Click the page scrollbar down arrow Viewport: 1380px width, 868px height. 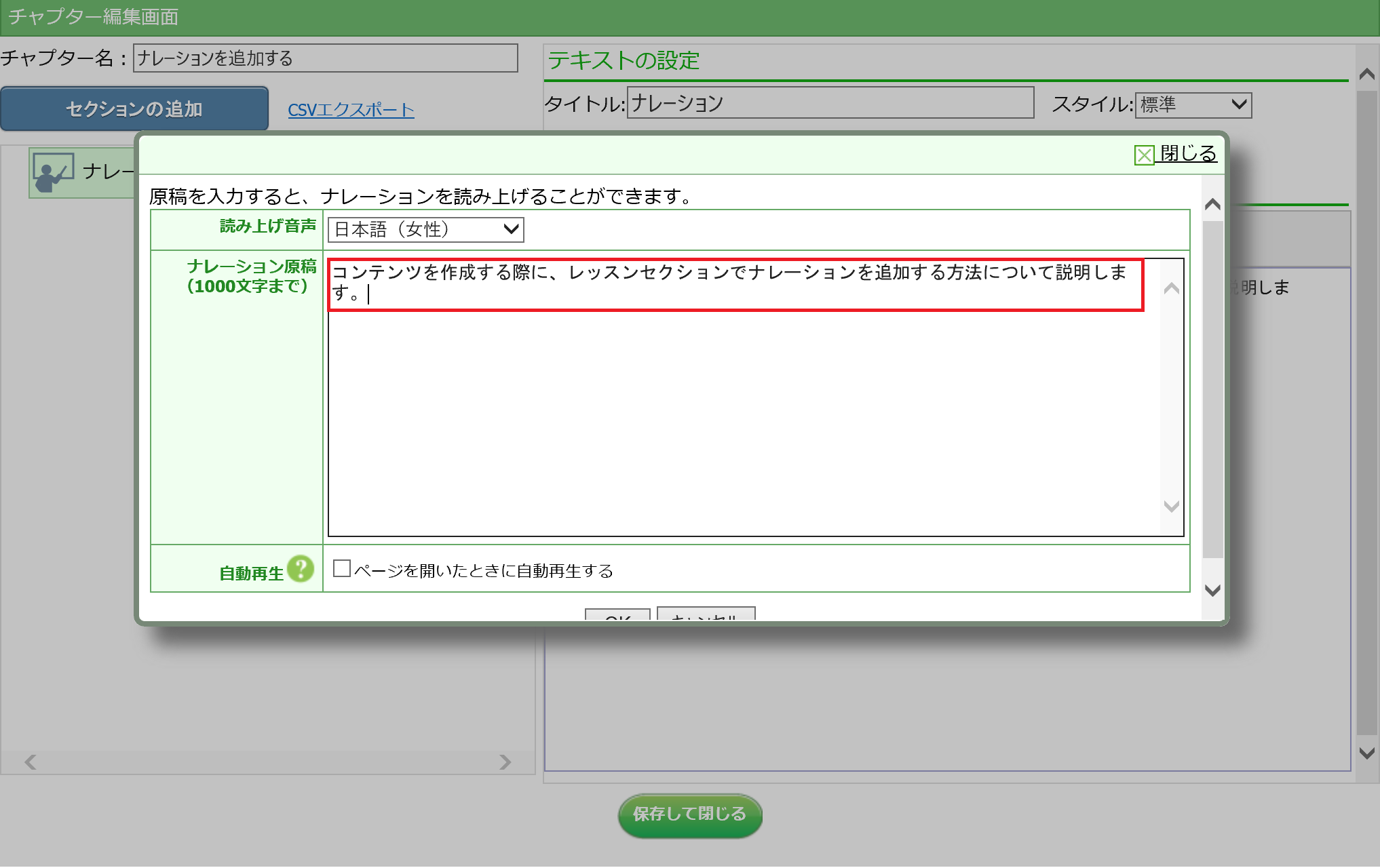pos(1367,753)
